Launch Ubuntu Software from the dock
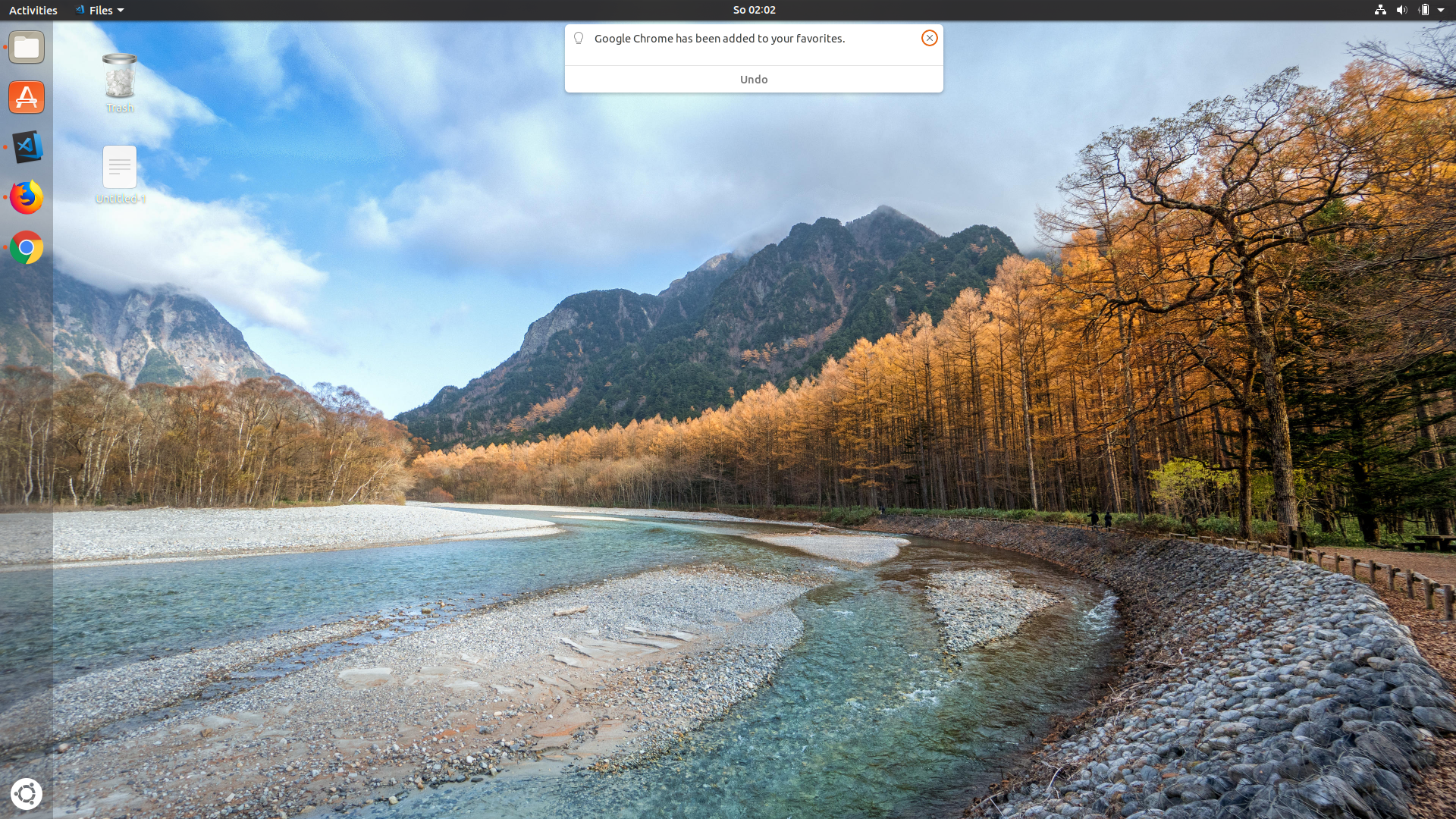The width and height of the screenshot is (1456, 819). coord(27,97)
